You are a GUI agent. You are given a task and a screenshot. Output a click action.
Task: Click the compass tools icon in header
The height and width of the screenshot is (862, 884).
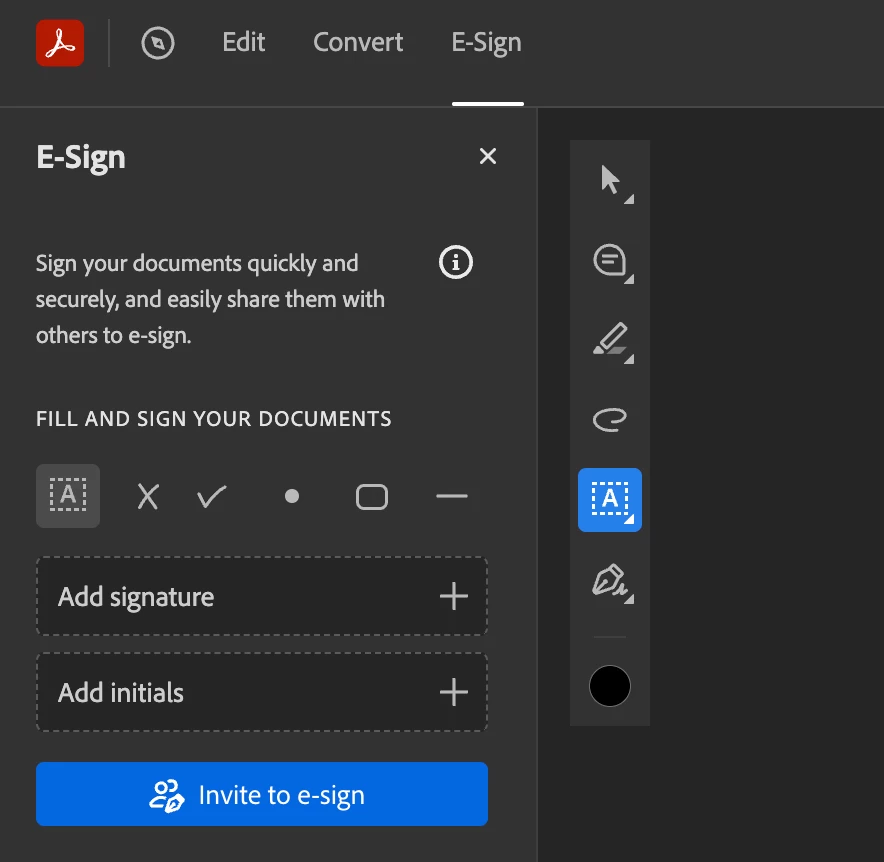coord(158,43)
